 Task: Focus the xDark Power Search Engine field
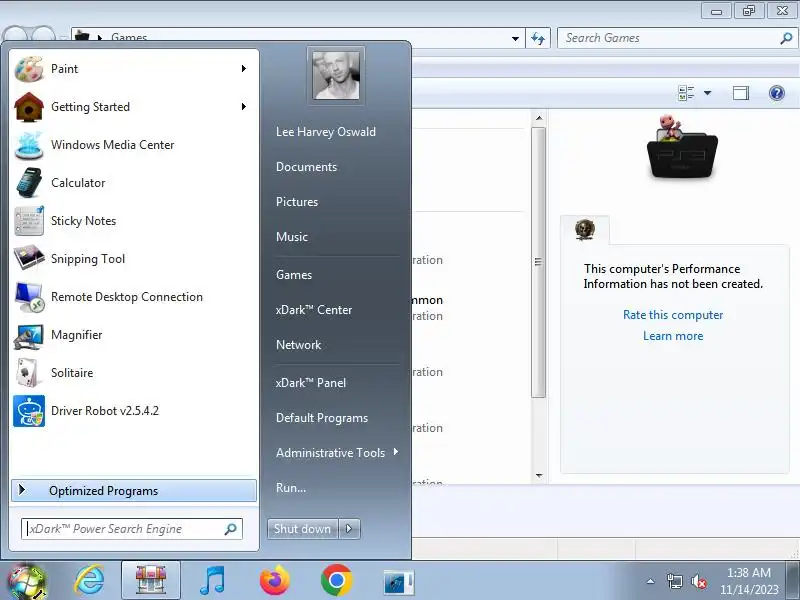coord(132,529)
